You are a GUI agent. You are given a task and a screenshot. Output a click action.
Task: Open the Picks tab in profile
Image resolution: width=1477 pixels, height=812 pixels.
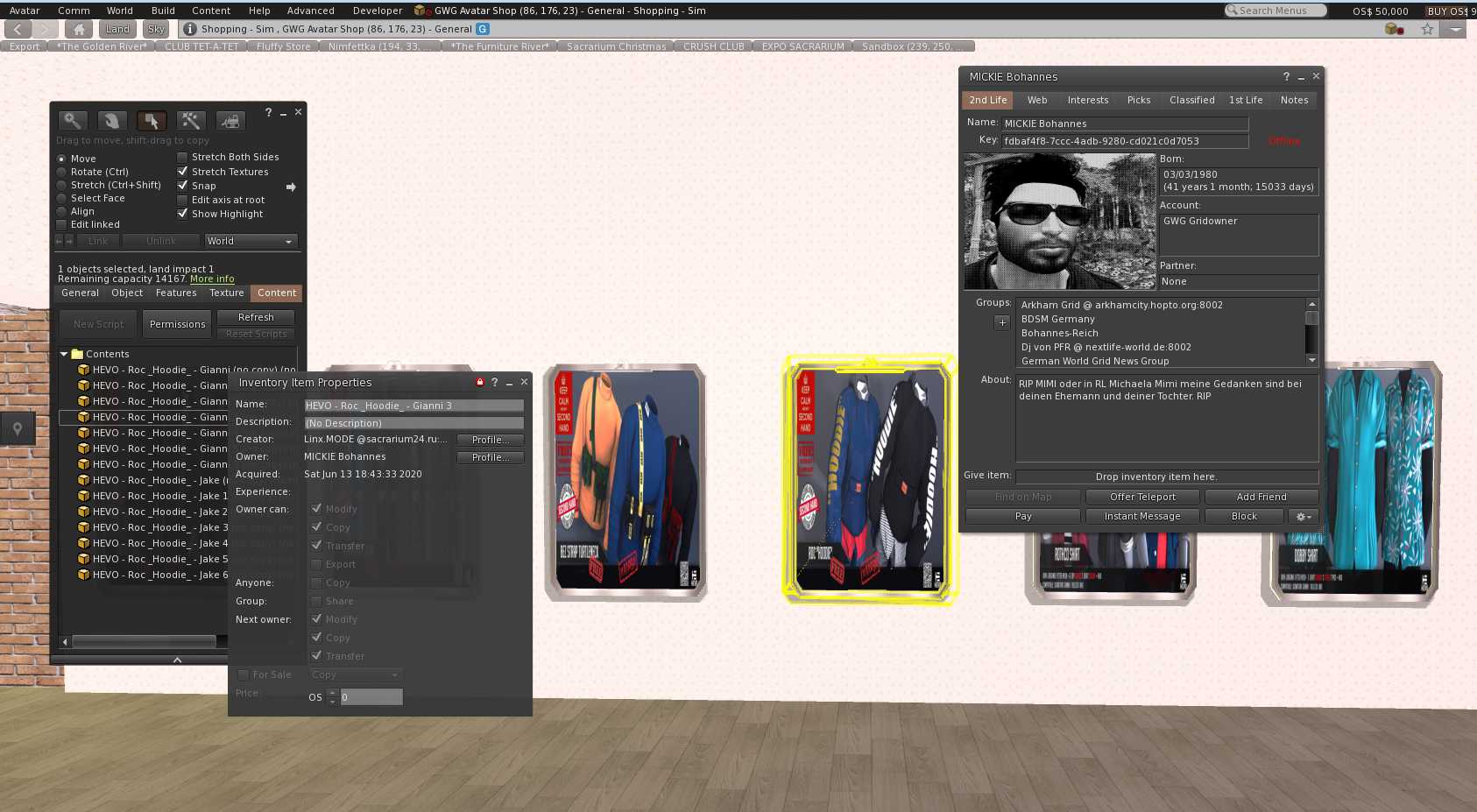click(1139, 100)
